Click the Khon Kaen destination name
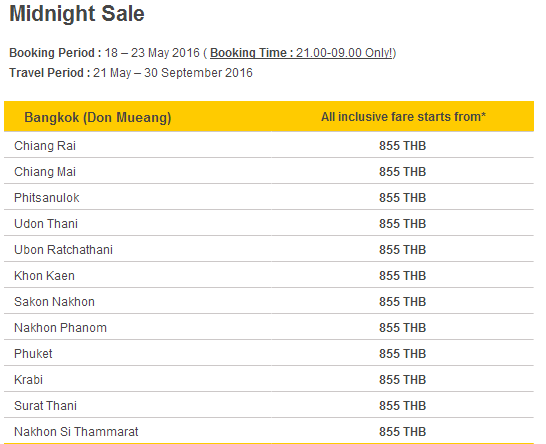This screenshot has width=546, height=444. point(44,275)
